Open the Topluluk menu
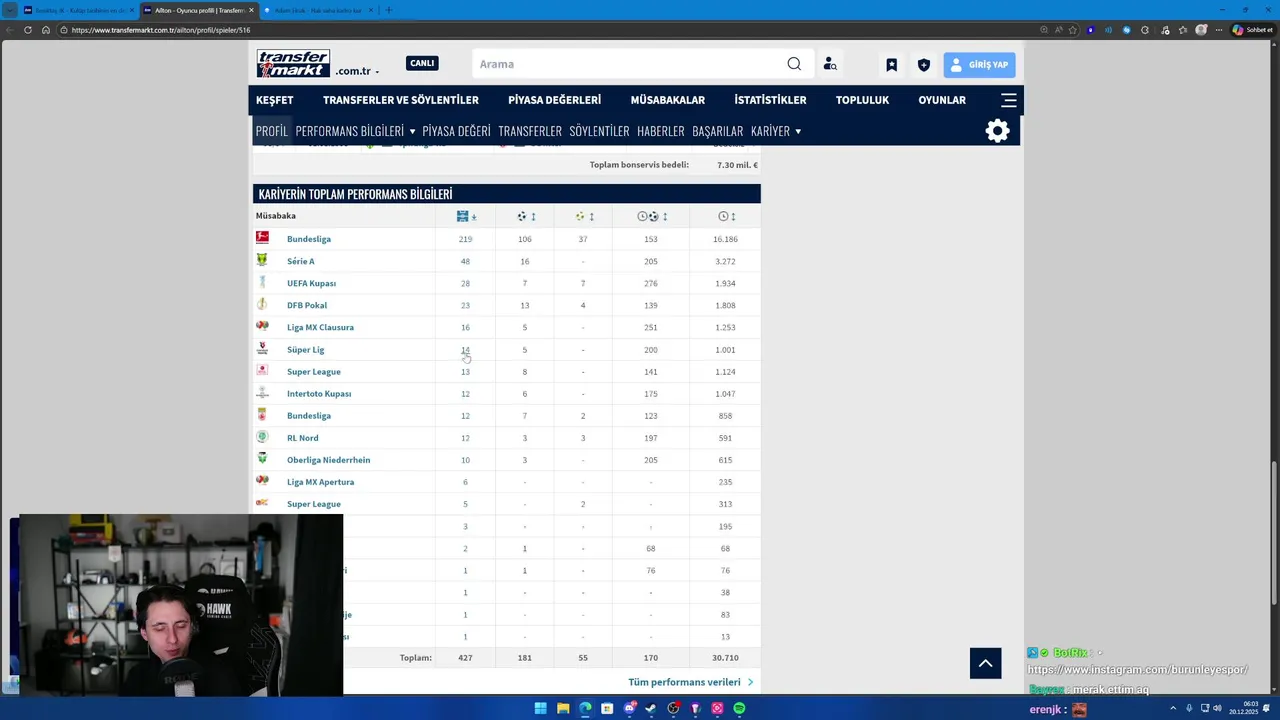This screenshot has width=1280, height=720. (x=862, y=100)
